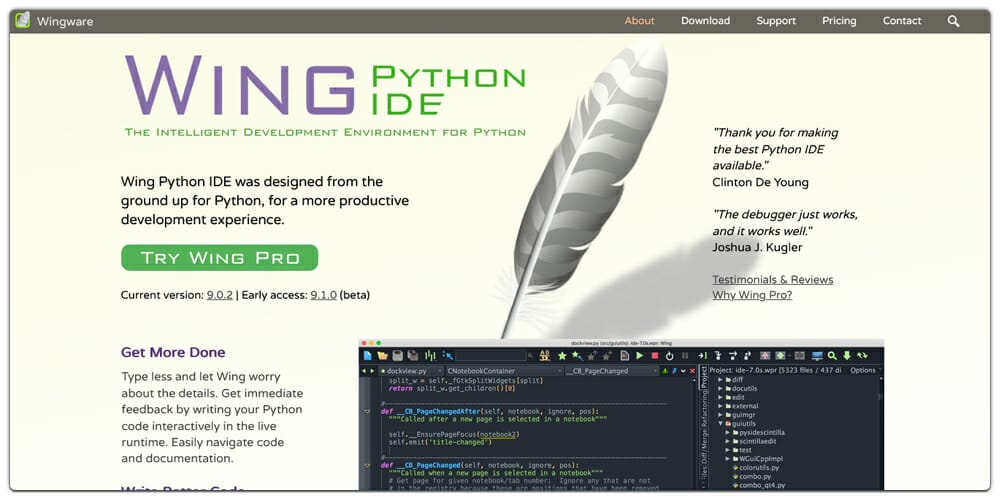Open Testimonials & Reviews link
The width and height of the screenshot is (1000, 500).
click(772, 279)
